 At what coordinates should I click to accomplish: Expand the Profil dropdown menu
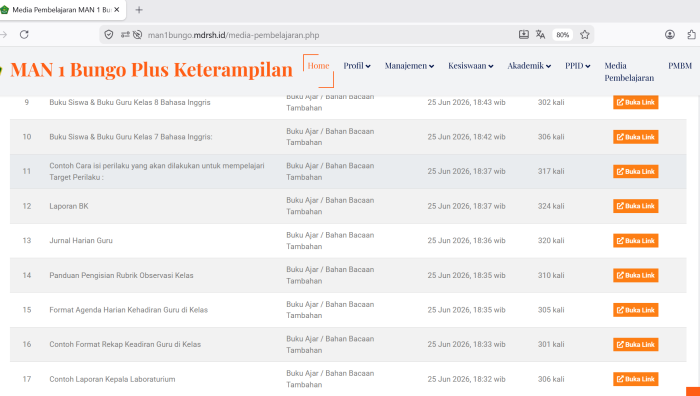pyautogui.click(x=357, y=66)
